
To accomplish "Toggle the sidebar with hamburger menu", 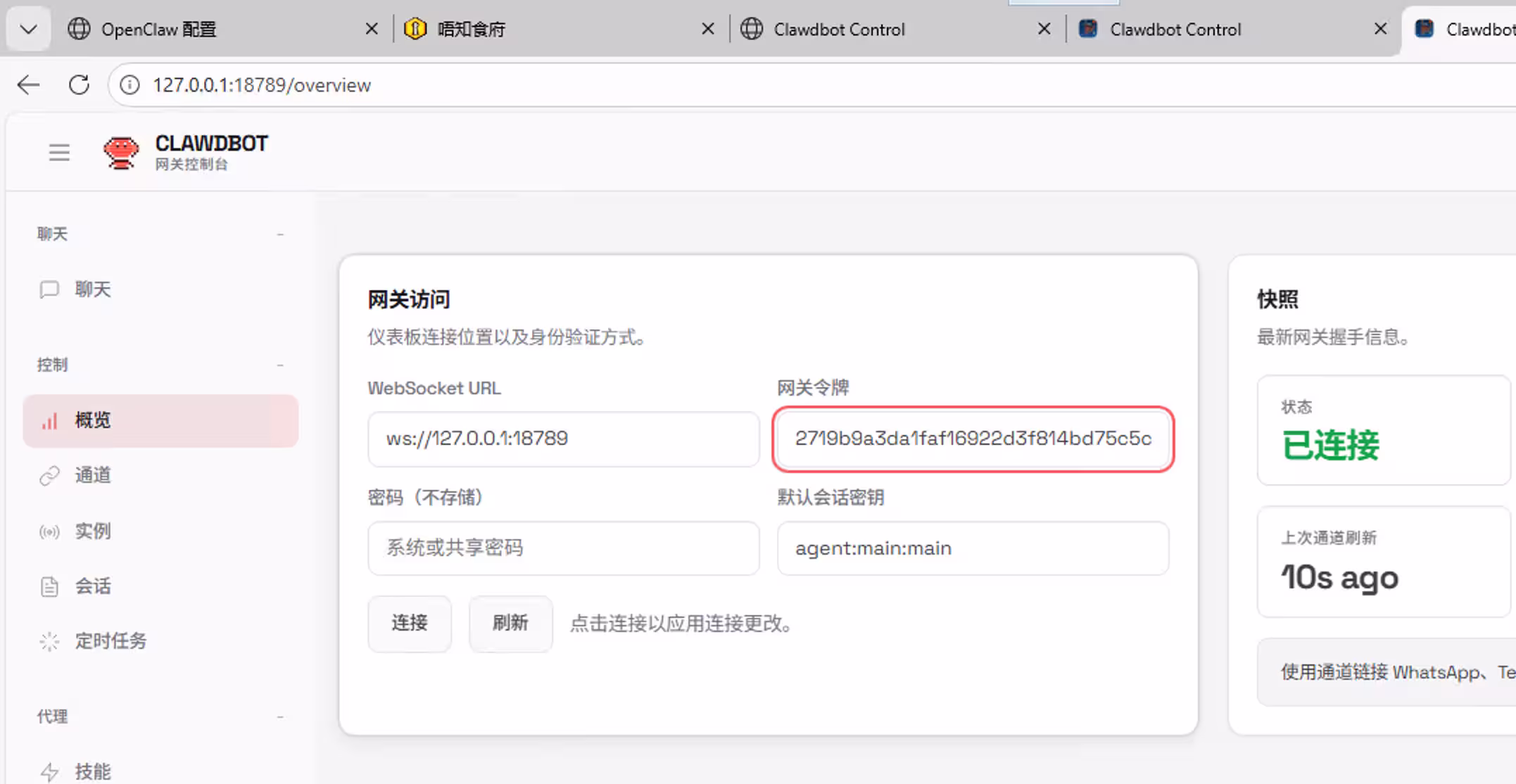I will [59, 152].
